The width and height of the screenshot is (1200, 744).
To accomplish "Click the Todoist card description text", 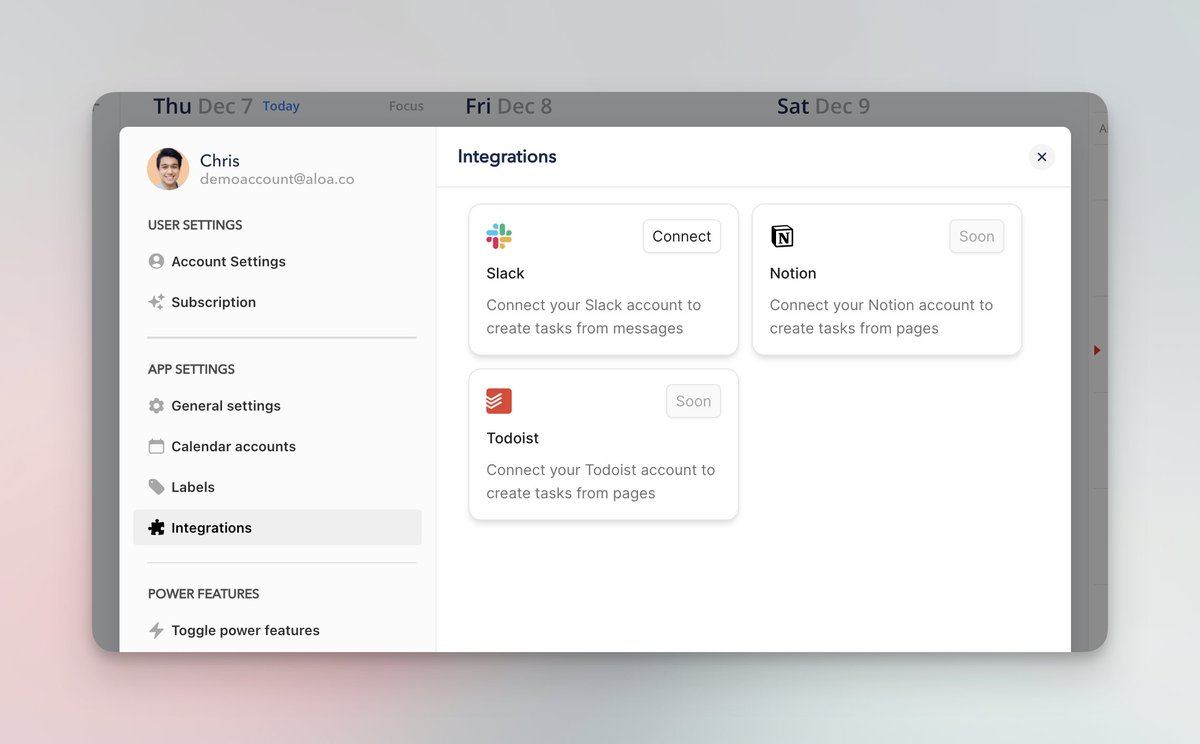I will pos(601,481).
